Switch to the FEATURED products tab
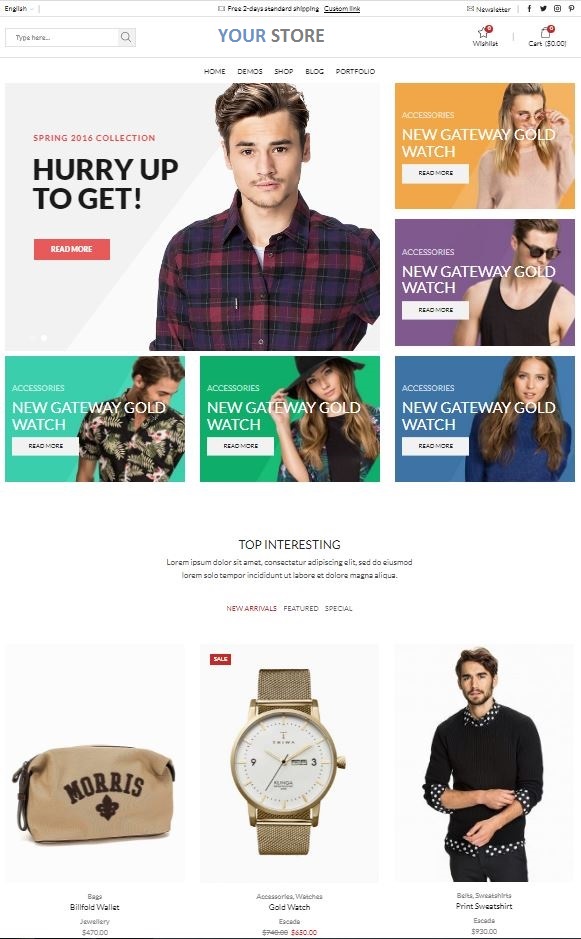Screen dimensions: 581x939 [x=301, y=608]
